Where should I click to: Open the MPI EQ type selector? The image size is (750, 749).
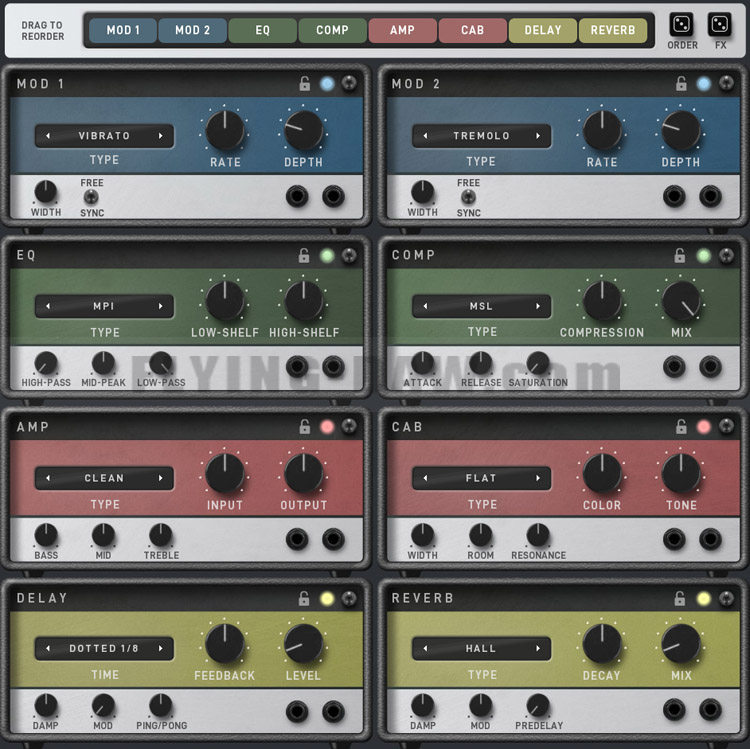(104, 306)
